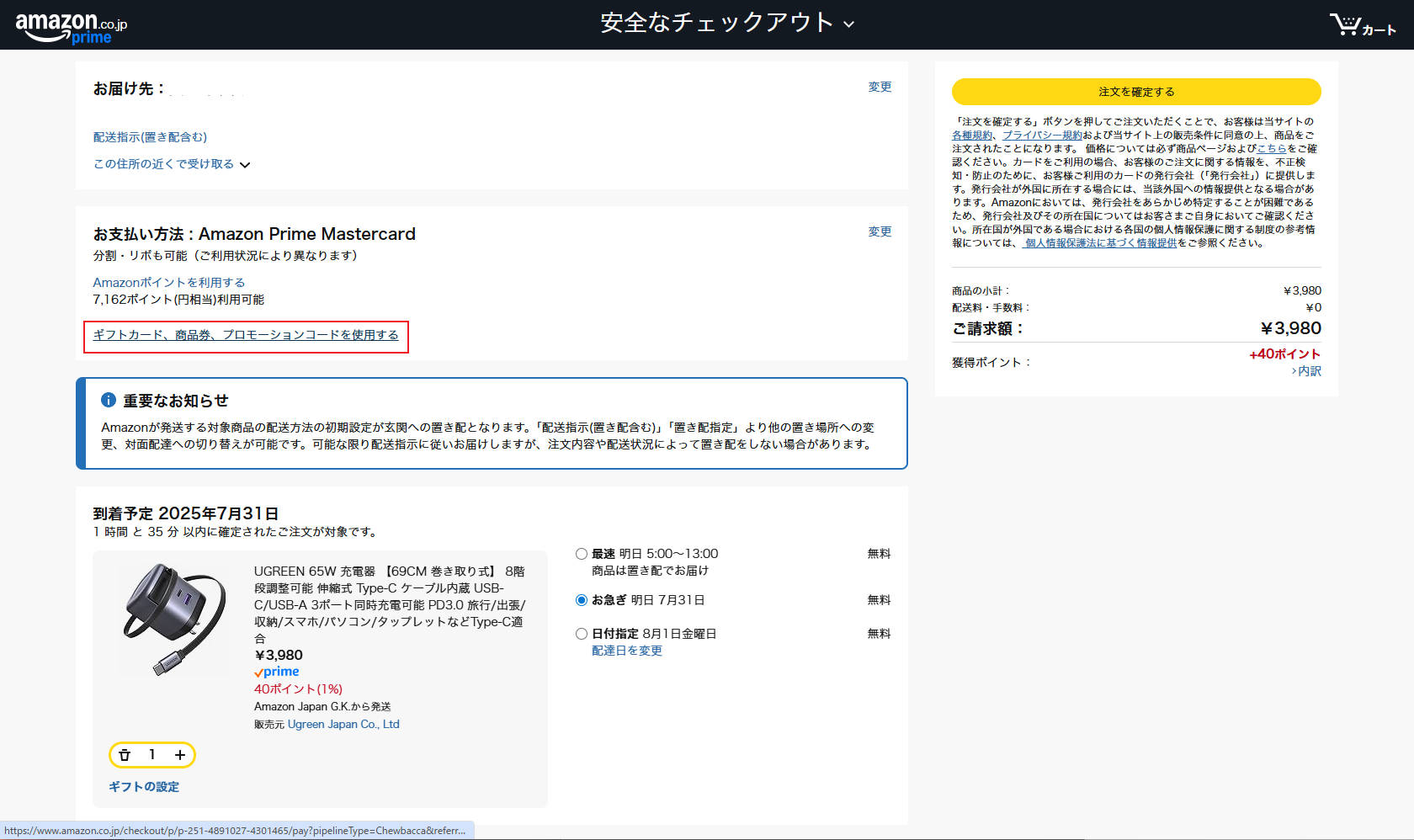Expand この住所の近くで受け取る
Screen dimensions: 1414x840
[x=172, y=164]
